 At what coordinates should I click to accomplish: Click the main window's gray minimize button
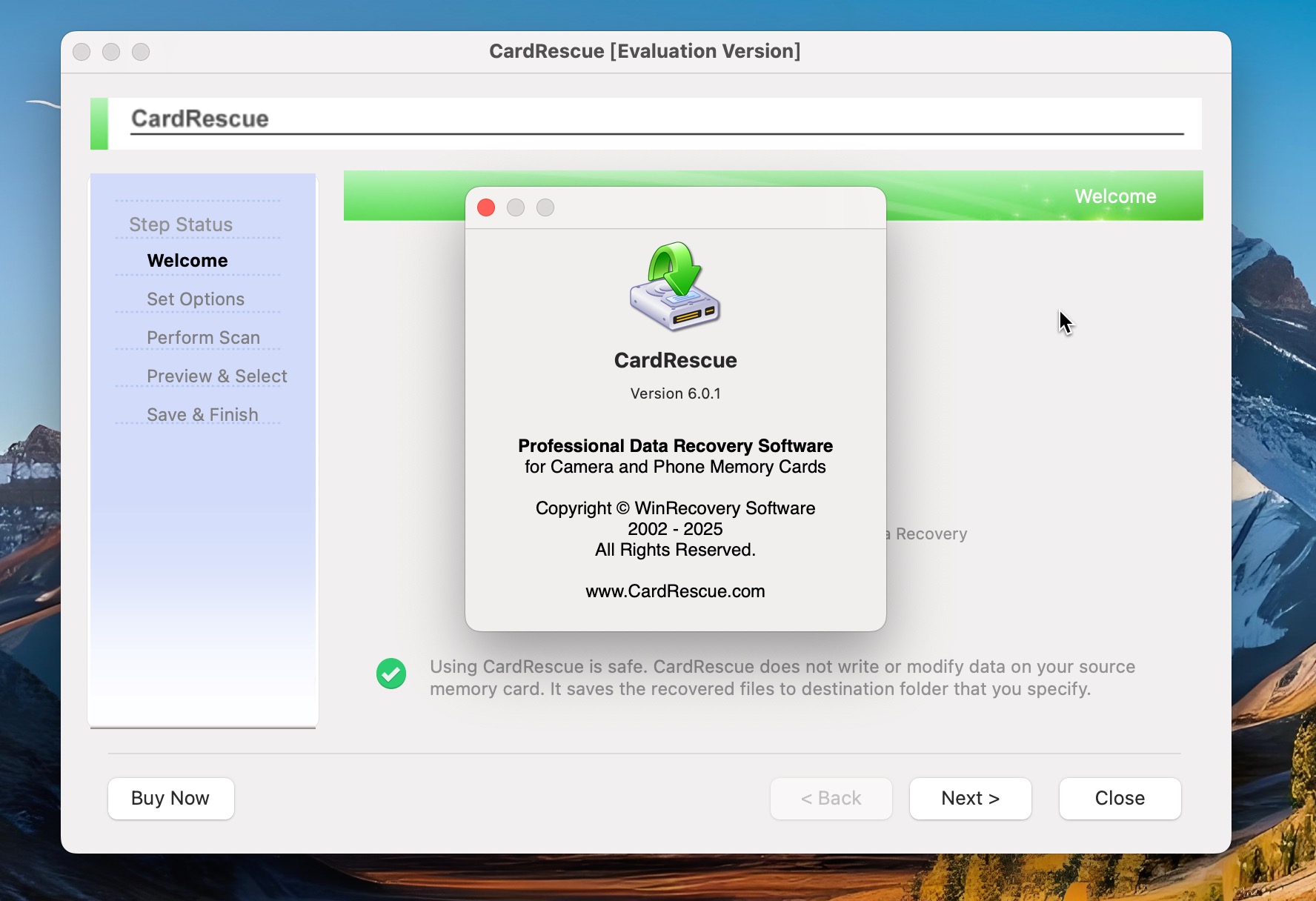click(x=111, y=52)
